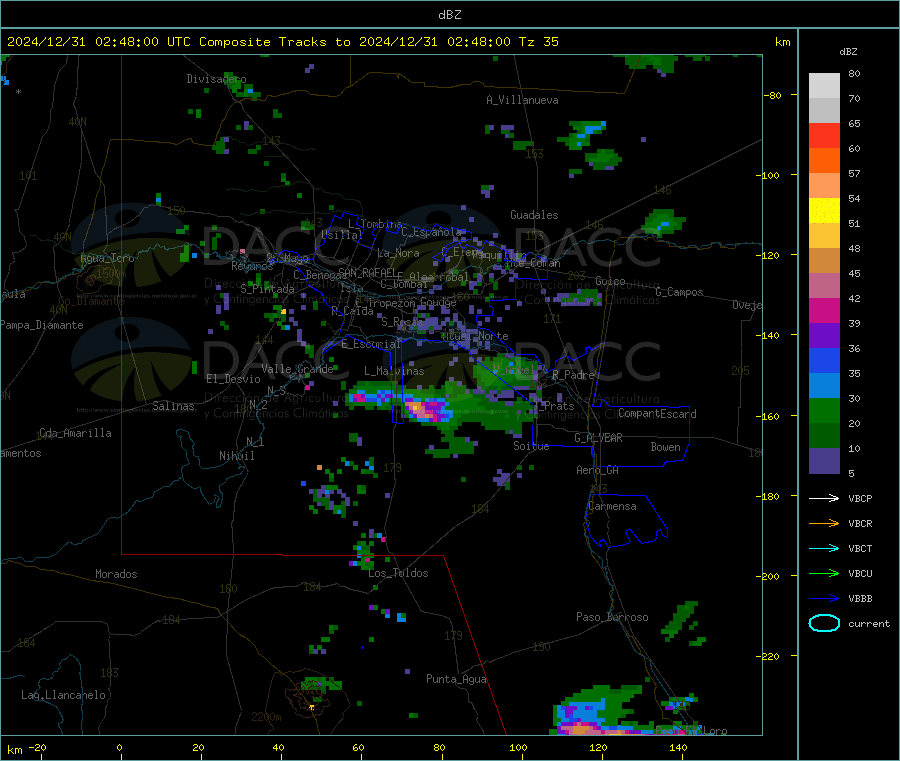Image resolution: width=900 pixels, height=761 pixels.
Task: Click the E_Escorial place label
Action: click(x=371, y=344)
